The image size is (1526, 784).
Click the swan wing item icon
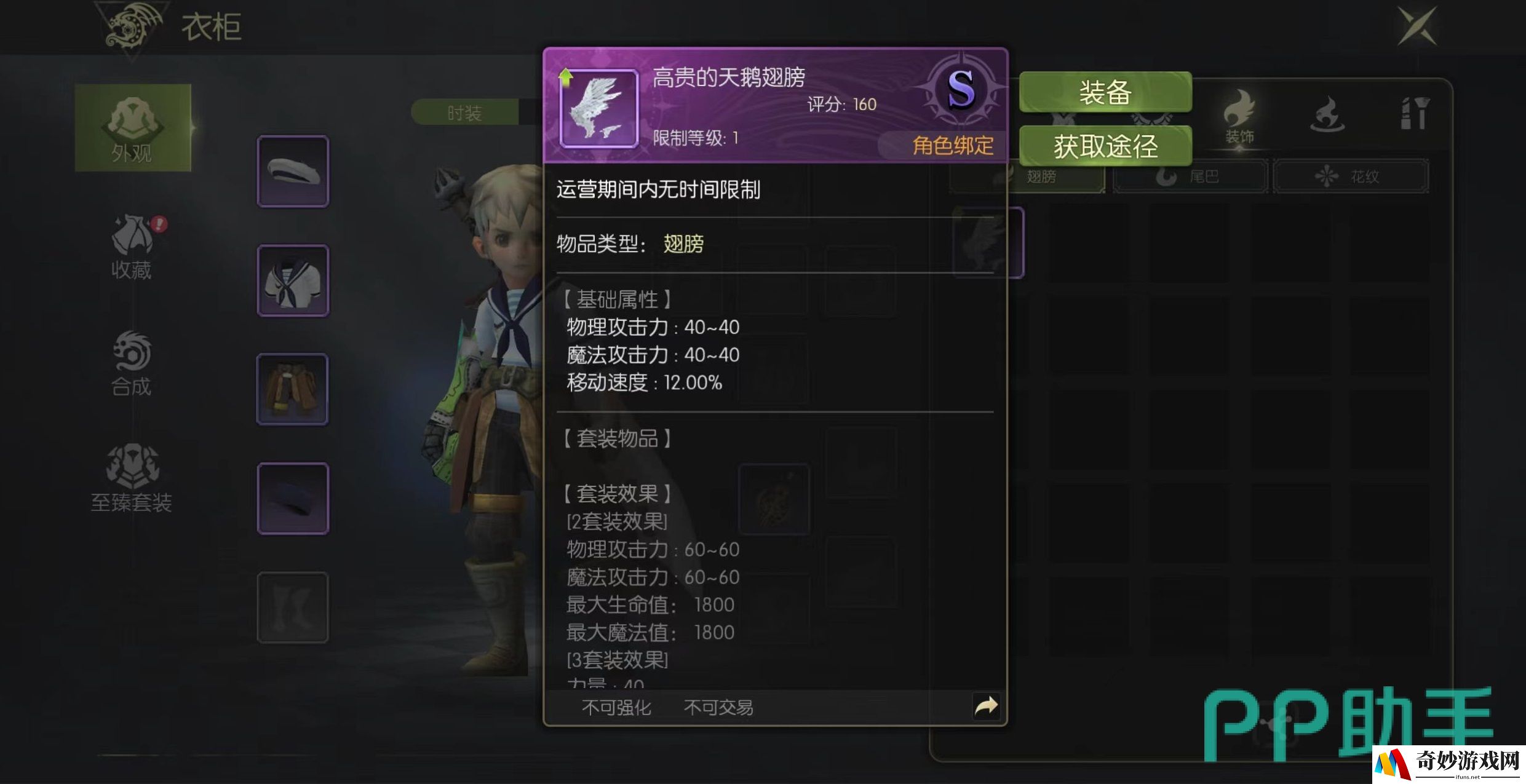coord(598,108)
